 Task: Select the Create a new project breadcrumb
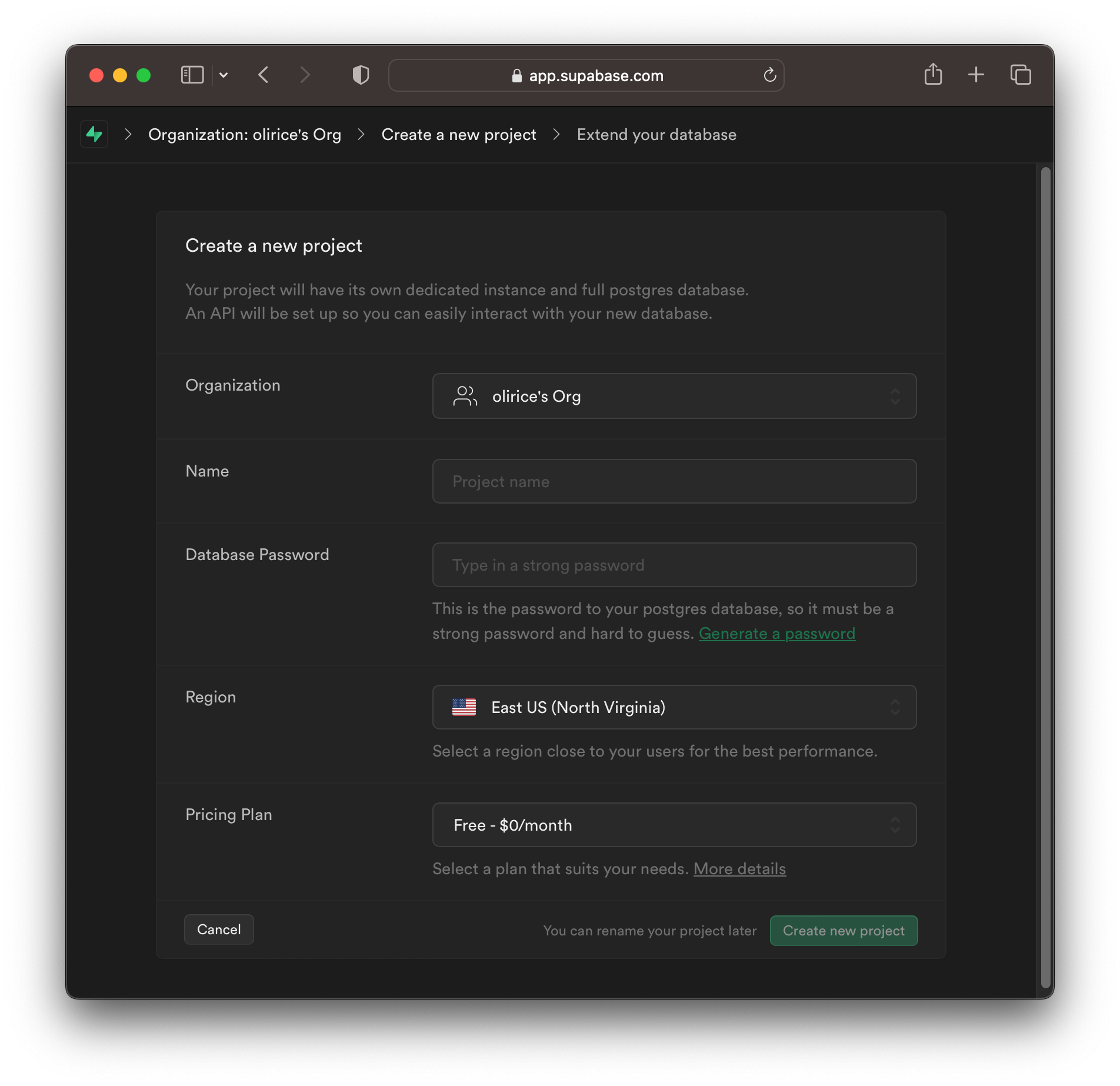(459, 135)
